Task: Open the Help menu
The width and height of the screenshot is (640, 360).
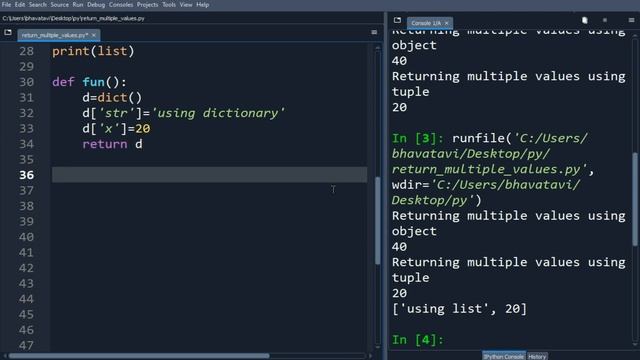Action: point(202,5)
